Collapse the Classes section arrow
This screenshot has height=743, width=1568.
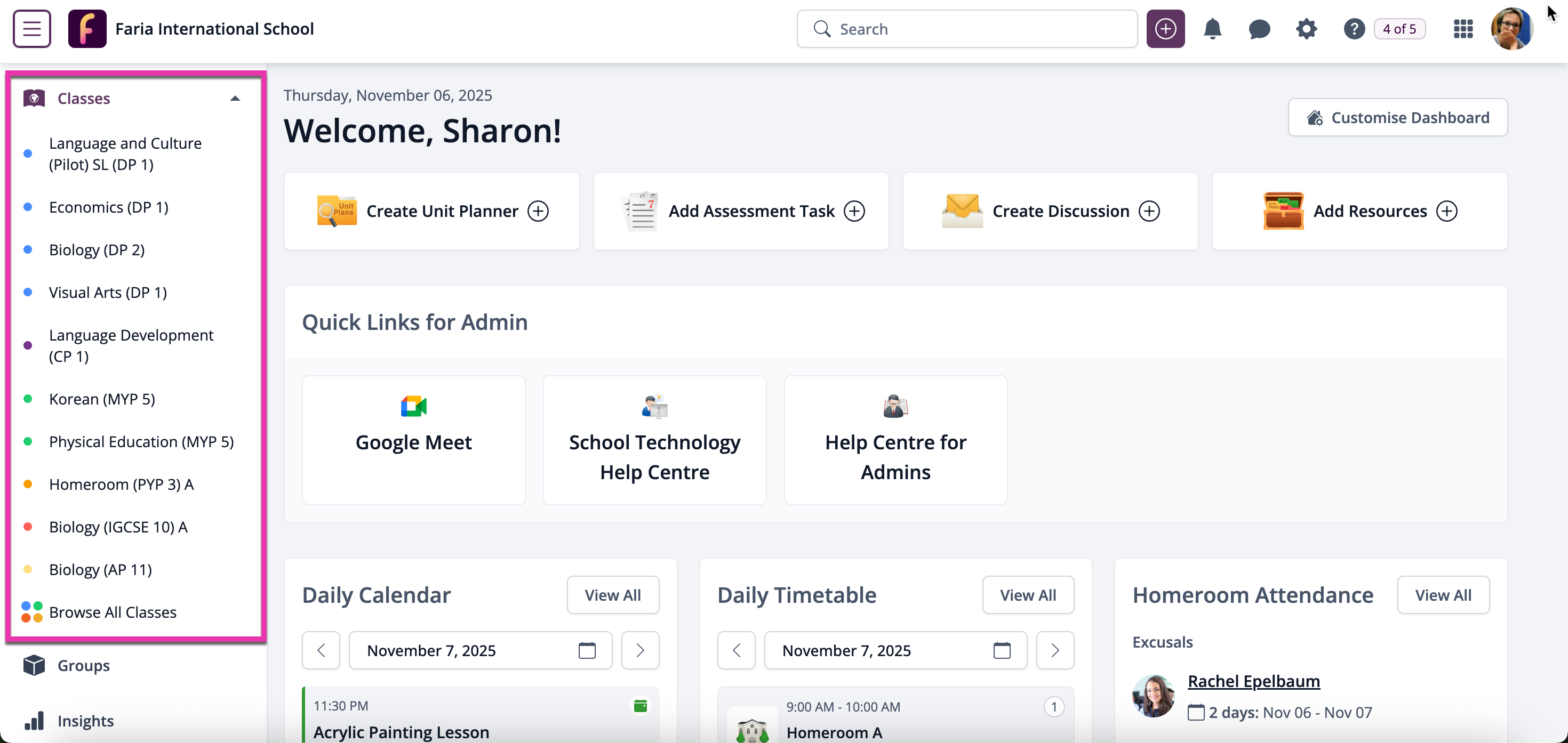[235, 98]
